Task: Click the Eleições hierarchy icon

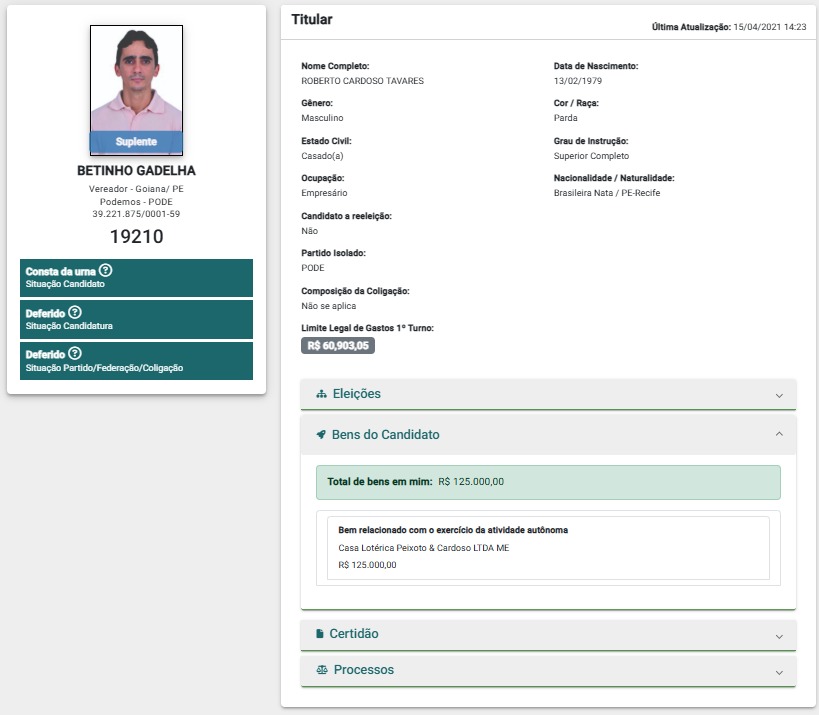Action: pyautogui.click(x=321, y=394)
